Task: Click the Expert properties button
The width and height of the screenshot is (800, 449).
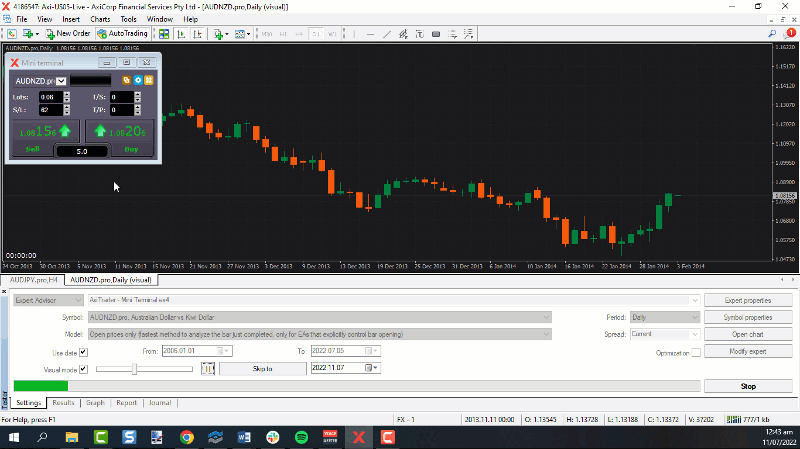Action: (750, 300)
